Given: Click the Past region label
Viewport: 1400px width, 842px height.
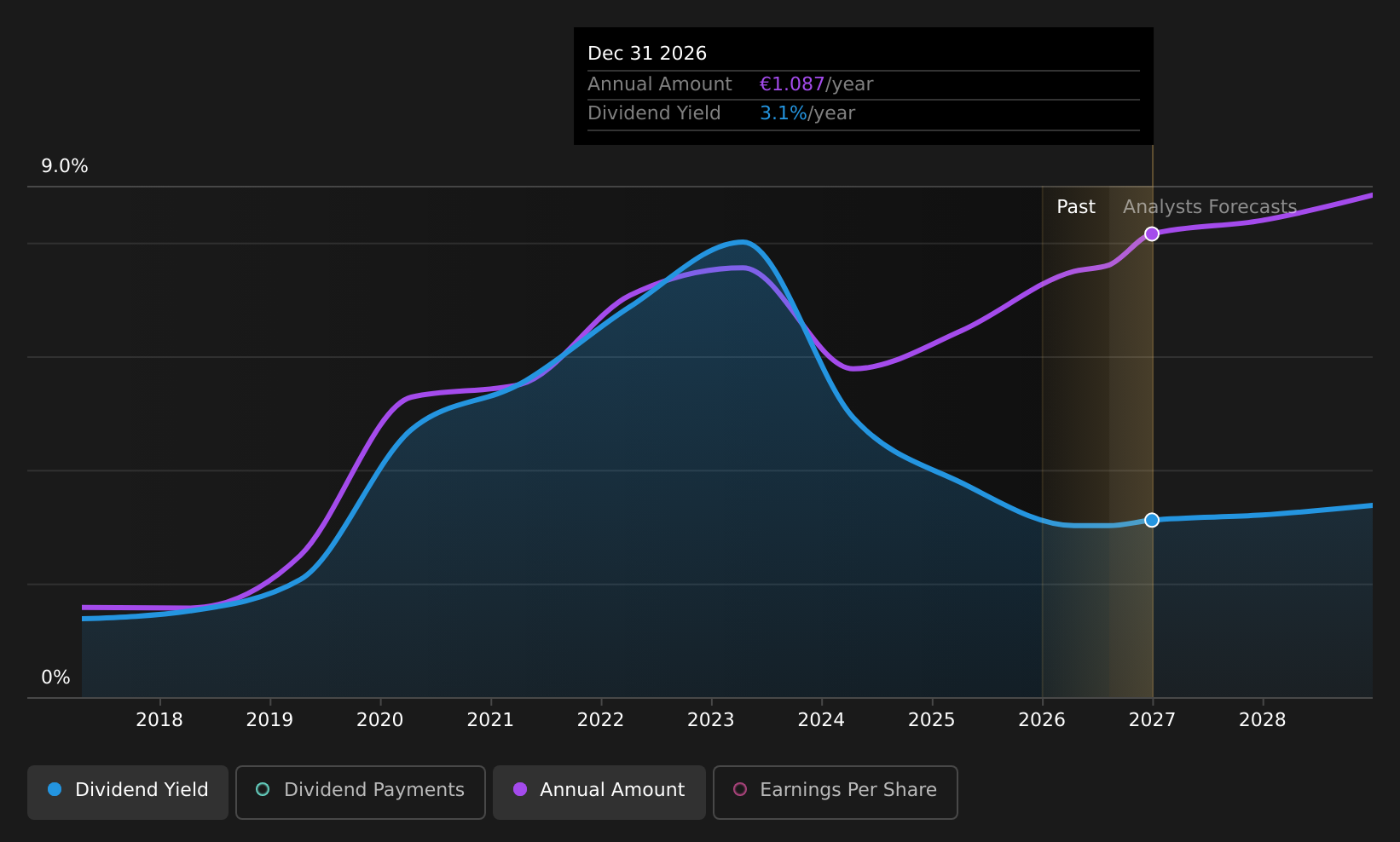Looking at the screenshot, I should tap(1076, 207).
